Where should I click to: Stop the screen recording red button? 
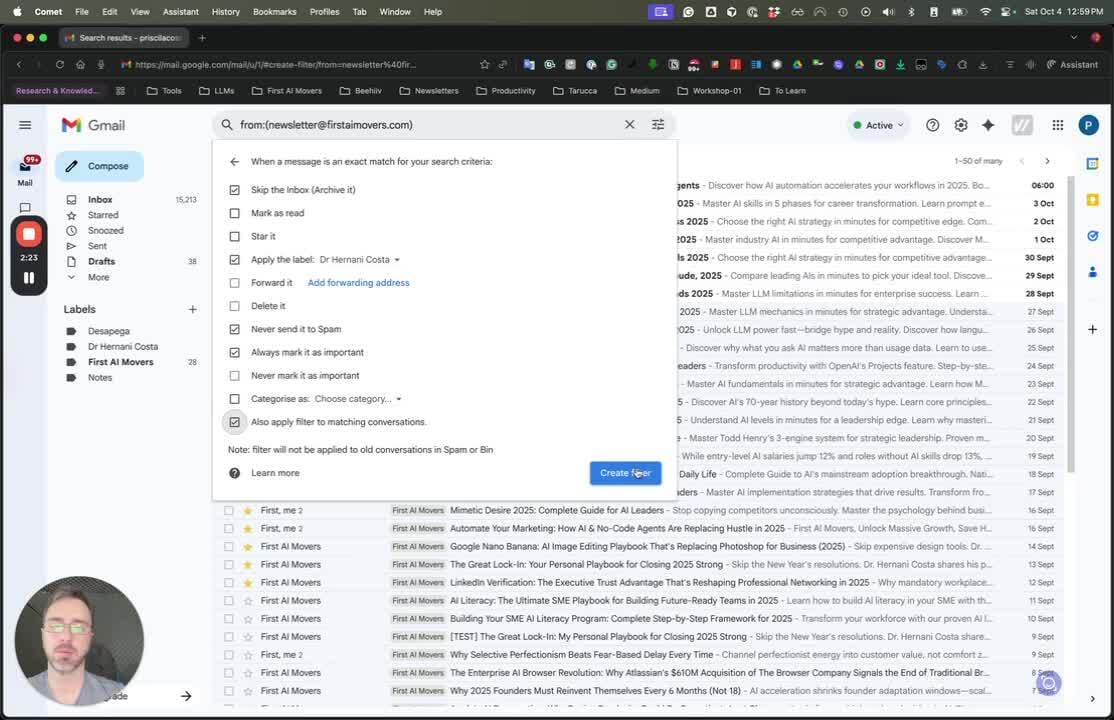click(28, 234)
